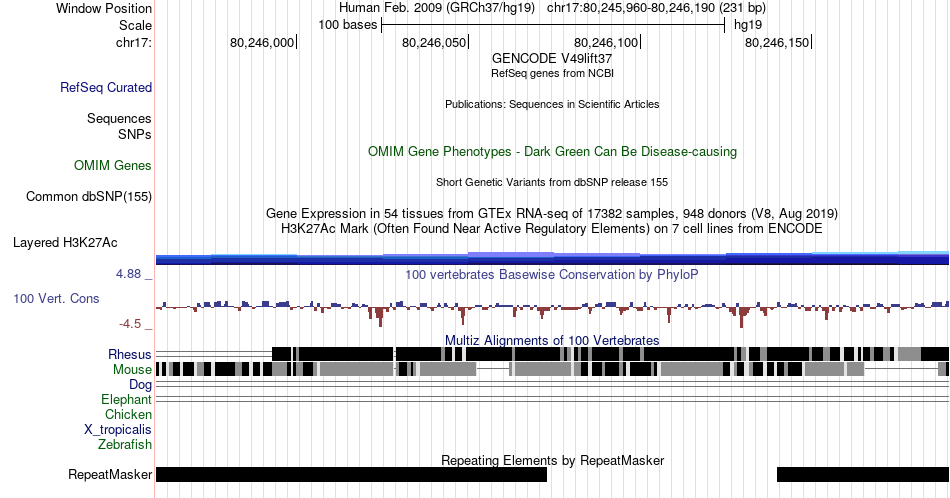Viewport: 950px width, 498px height.
Task: Click the 80,246,000 ruler position
Action: click(262, 42)
